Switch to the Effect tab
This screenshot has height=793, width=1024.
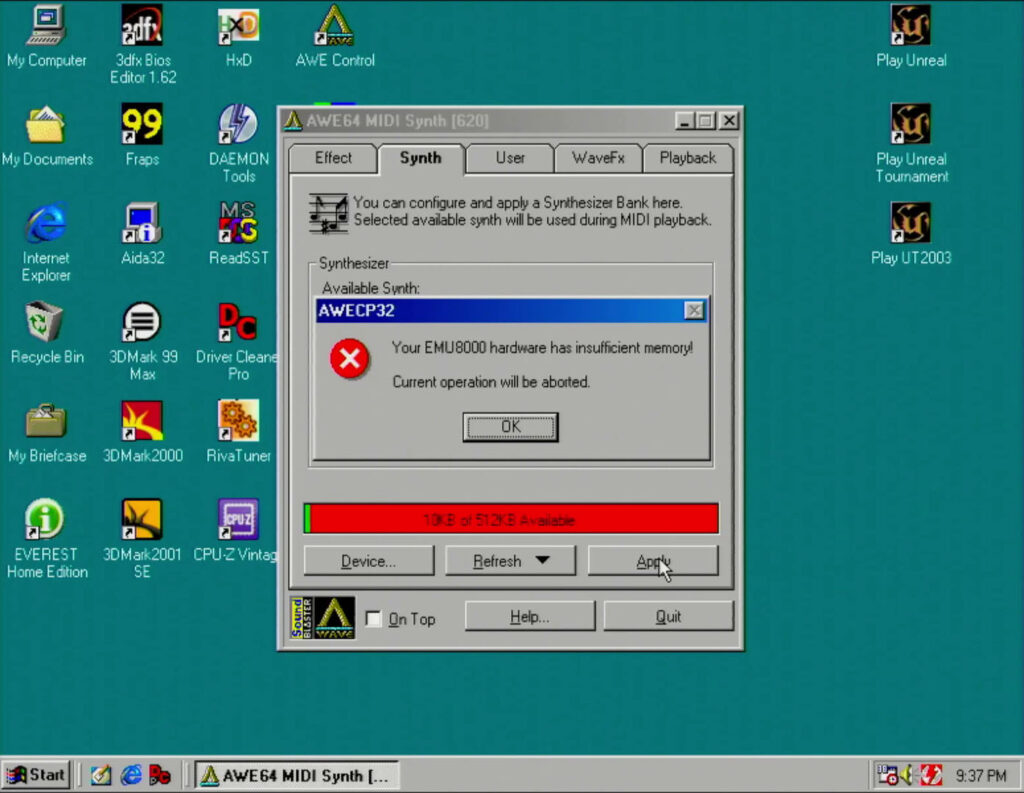coord(333,159)
